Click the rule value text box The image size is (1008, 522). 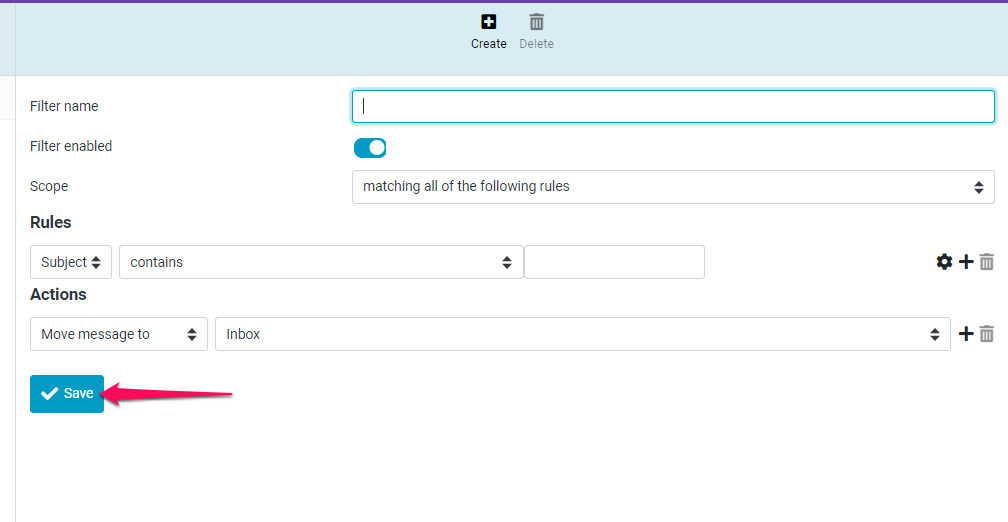click(x=615, y=262)
